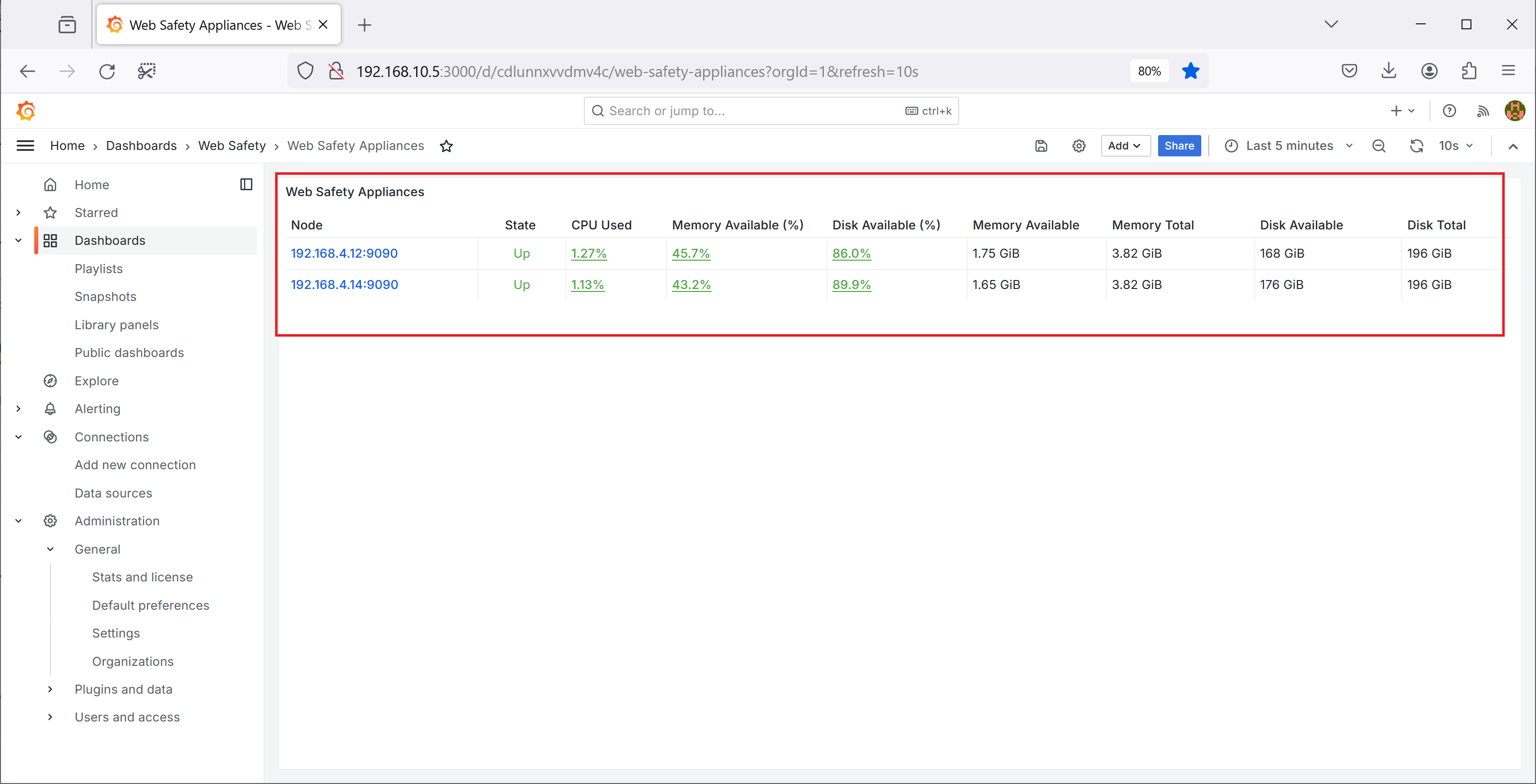Expand Users and access subsection

(x=50, y=717)
